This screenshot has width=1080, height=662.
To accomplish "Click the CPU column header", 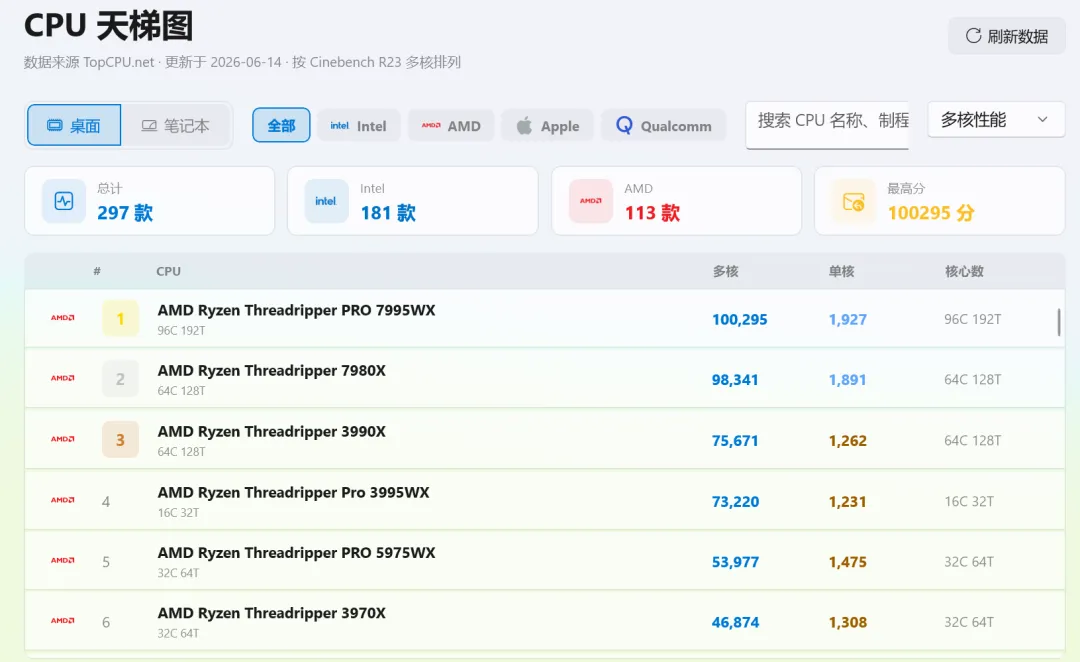I will (x=168, y=271).
